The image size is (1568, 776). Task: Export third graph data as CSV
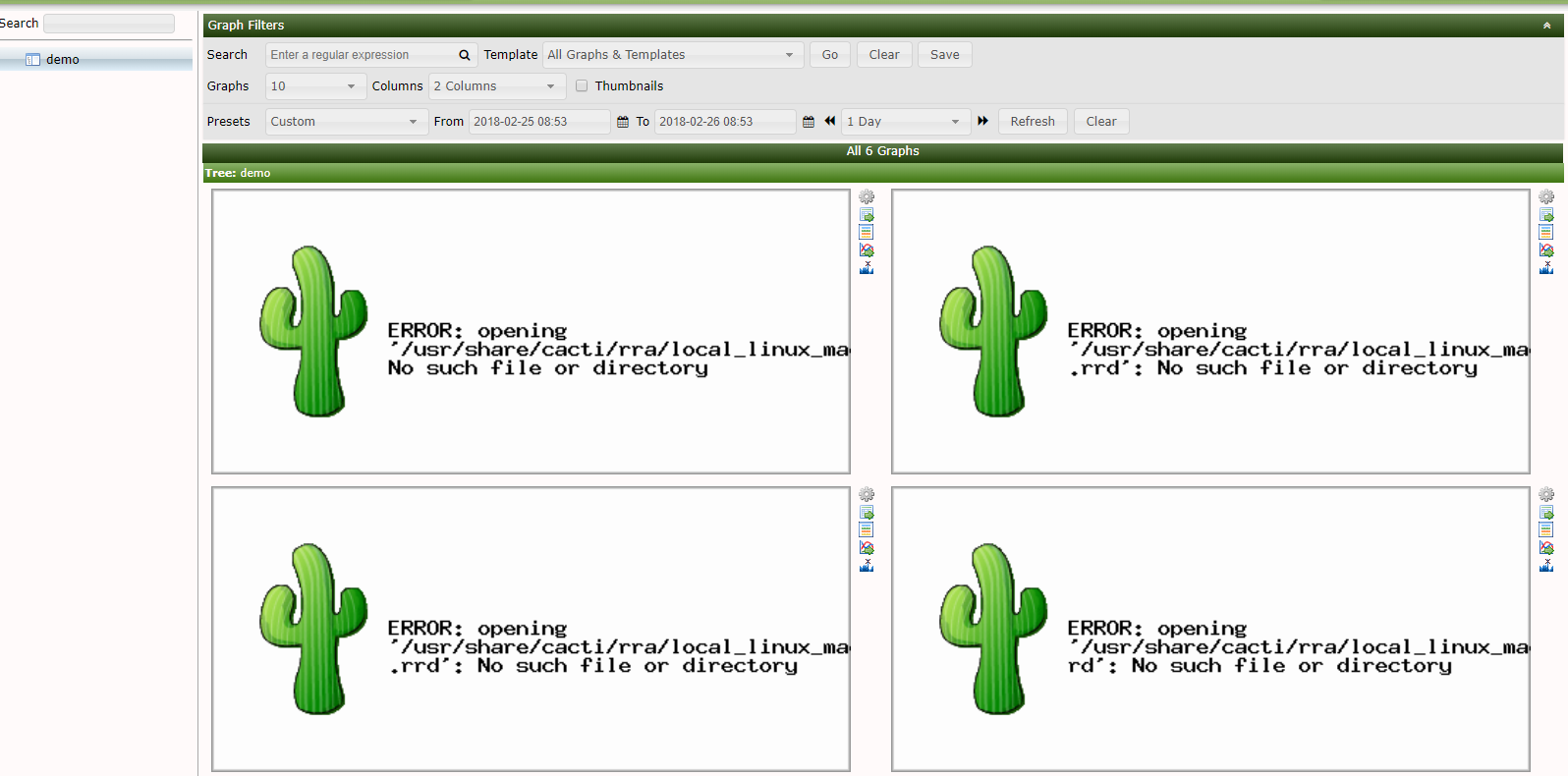coord(867,513)
